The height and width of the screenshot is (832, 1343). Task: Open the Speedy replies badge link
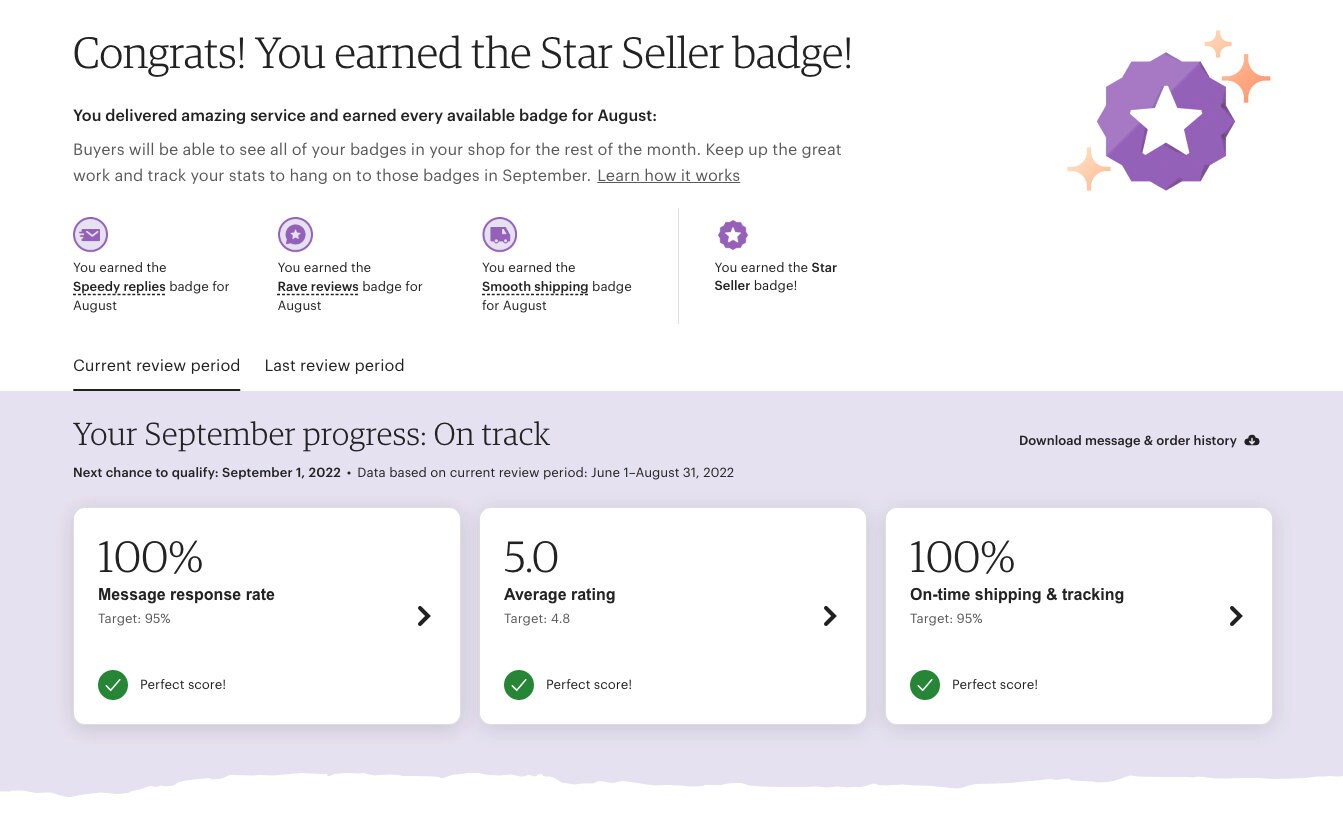[x=119, y=287]
